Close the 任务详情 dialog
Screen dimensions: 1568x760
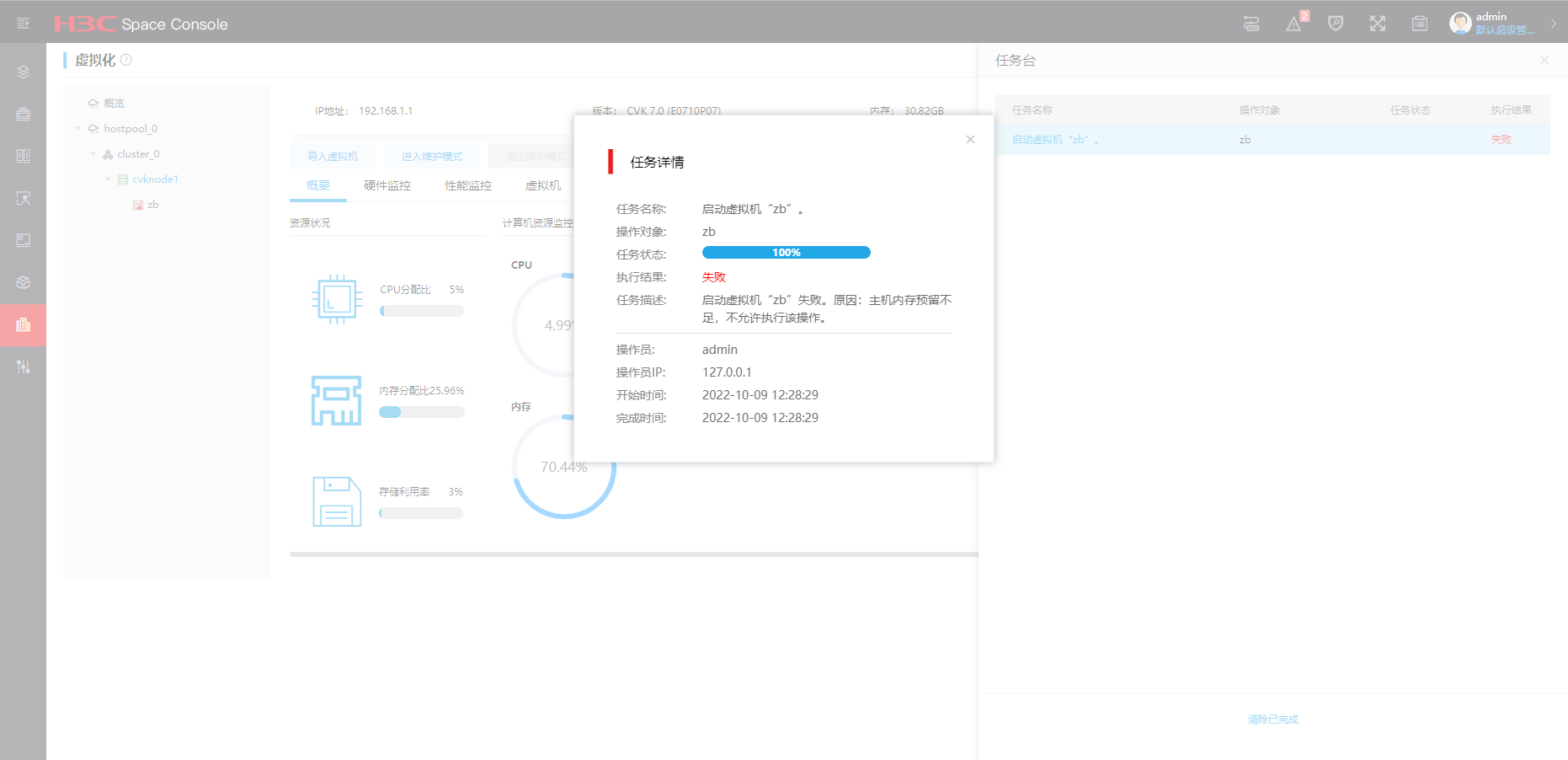click(970, 139)
